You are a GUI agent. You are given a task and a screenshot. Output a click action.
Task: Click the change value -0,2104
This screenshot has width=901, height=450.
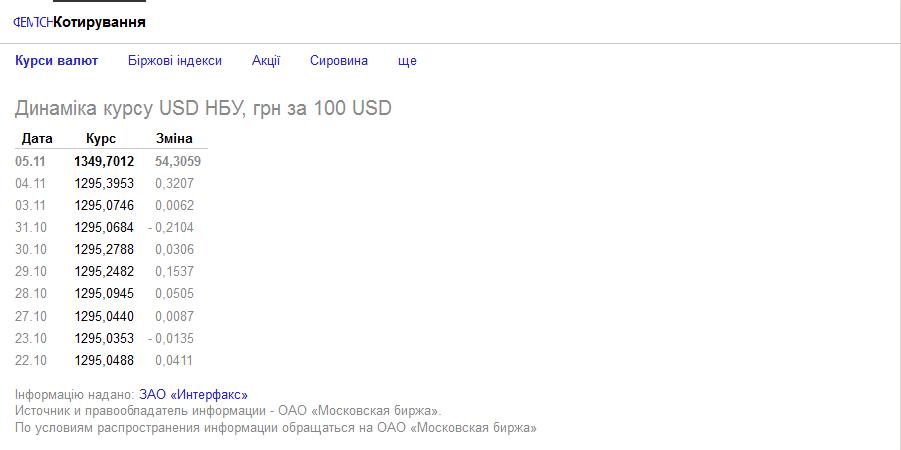point(171,227)
